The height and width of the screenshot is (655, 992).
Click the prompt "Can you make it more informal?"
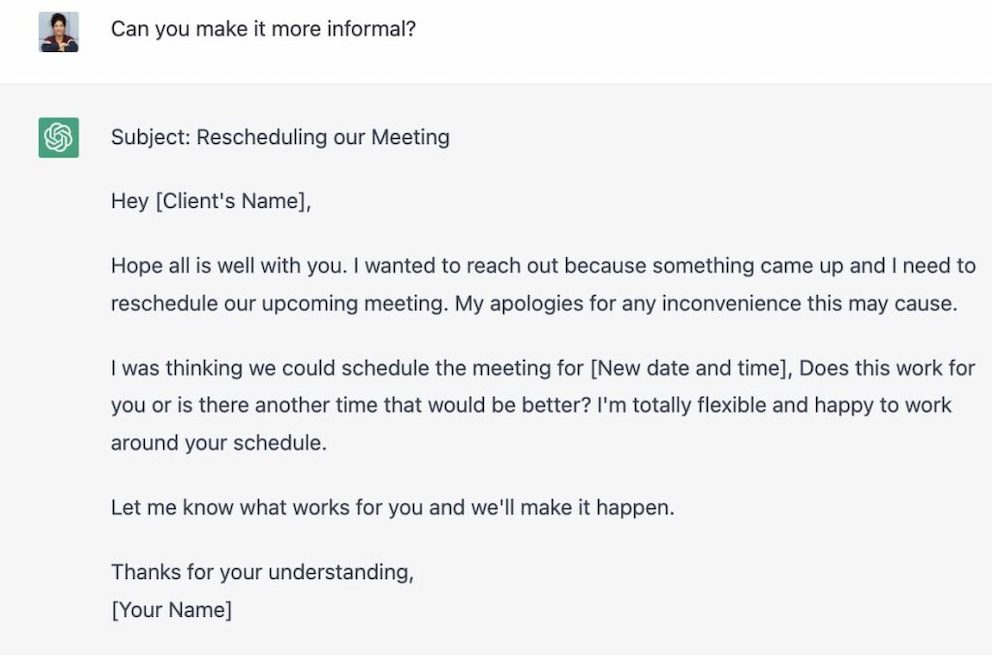pos(263,29)
